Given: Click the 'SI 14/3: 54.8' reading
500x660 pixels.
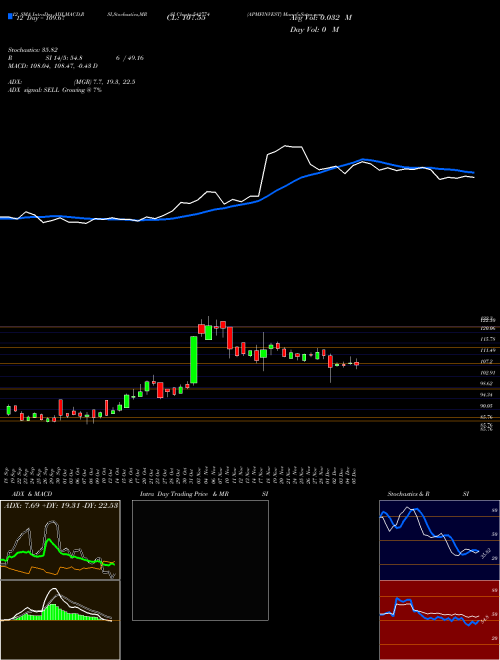Looking at the screenshot, I should pos(64,58).
